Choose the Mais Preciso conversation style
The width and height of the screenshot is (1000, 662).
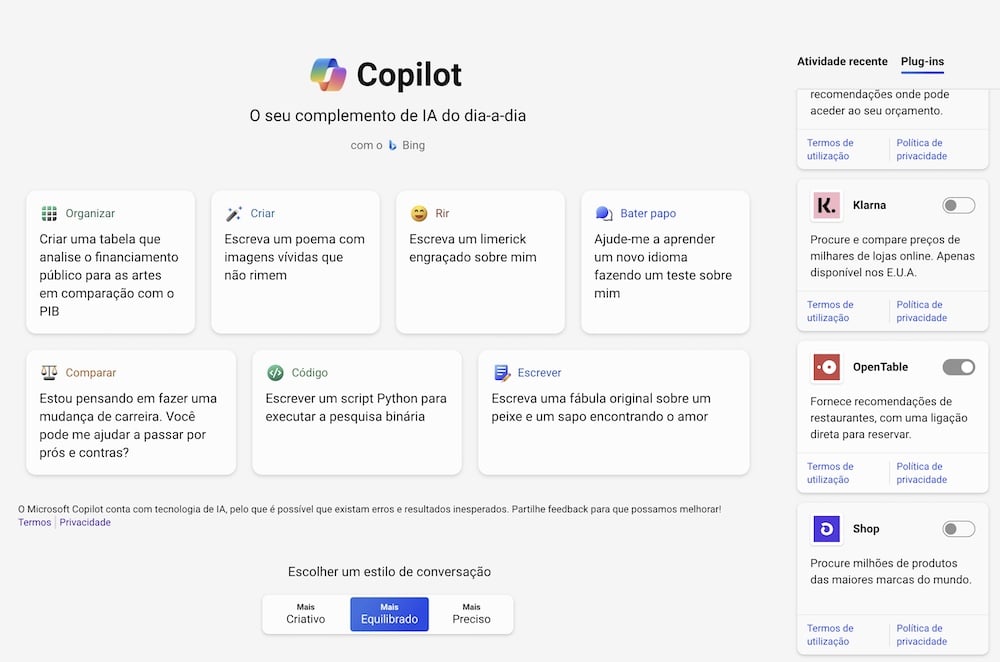click(x=471, y=614)
